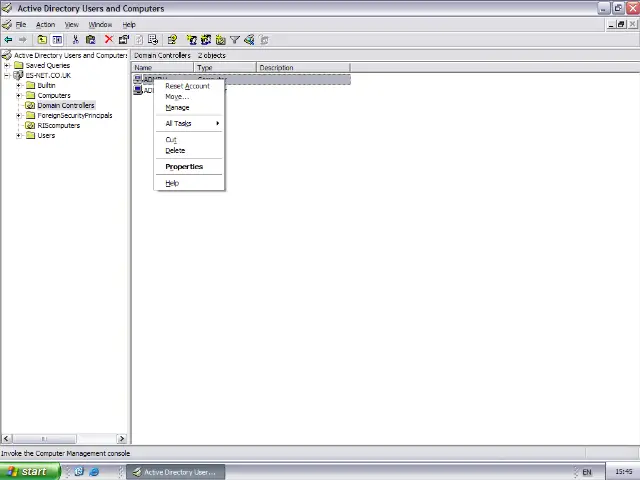640x480 pixels.
Task: Choose Manage from the context menu
Action: tap(189, 107)
